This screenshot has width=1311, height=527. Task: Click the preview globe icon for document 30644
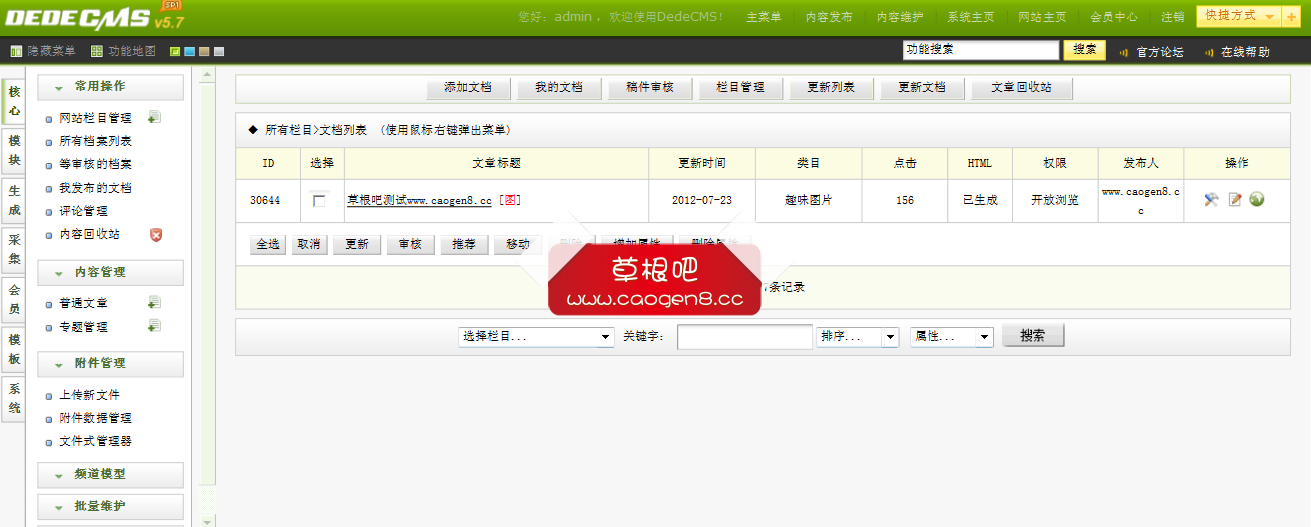1257,200
